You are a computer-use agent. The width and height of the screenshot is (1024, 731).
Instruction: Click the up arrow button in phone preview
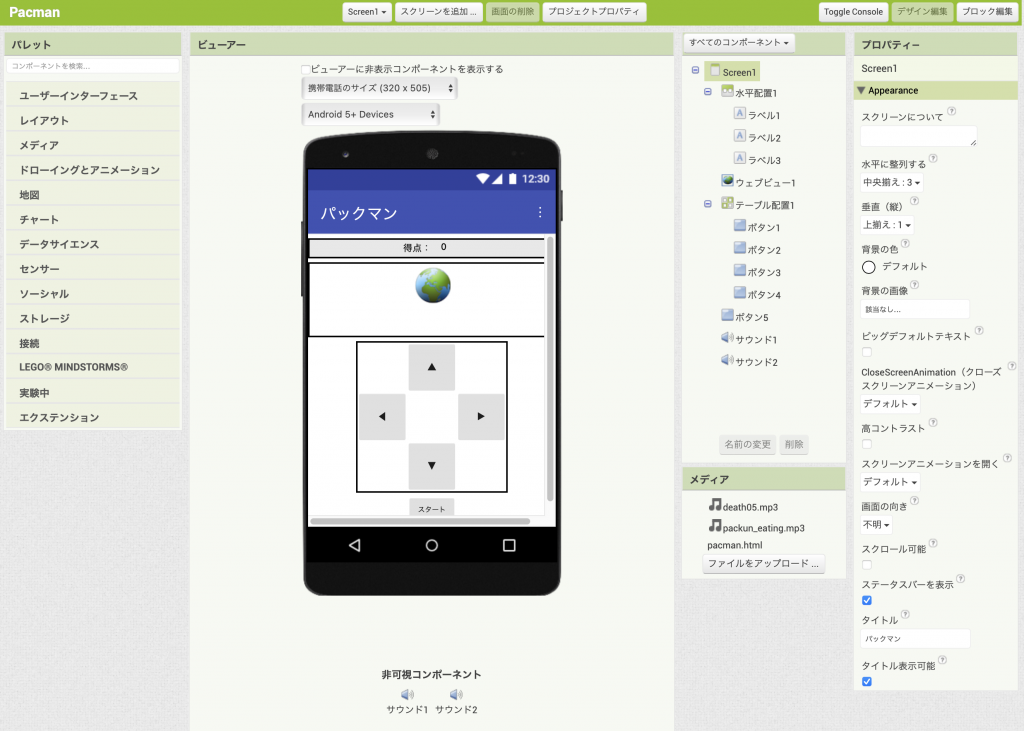[432, 367]
